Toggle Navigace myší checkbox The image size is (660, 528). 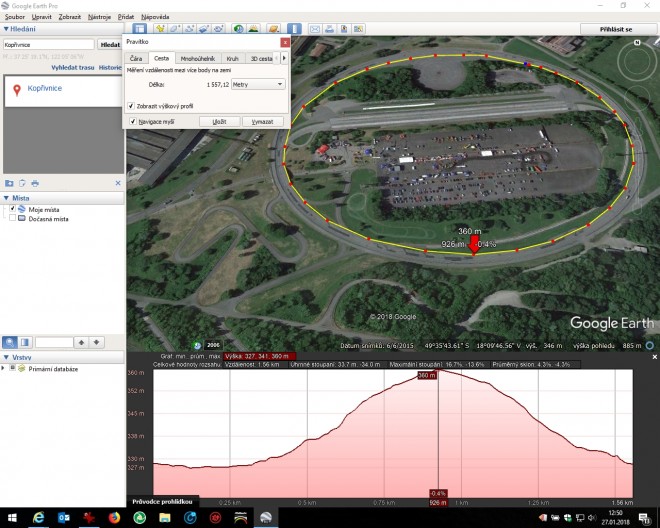[133, 121]
